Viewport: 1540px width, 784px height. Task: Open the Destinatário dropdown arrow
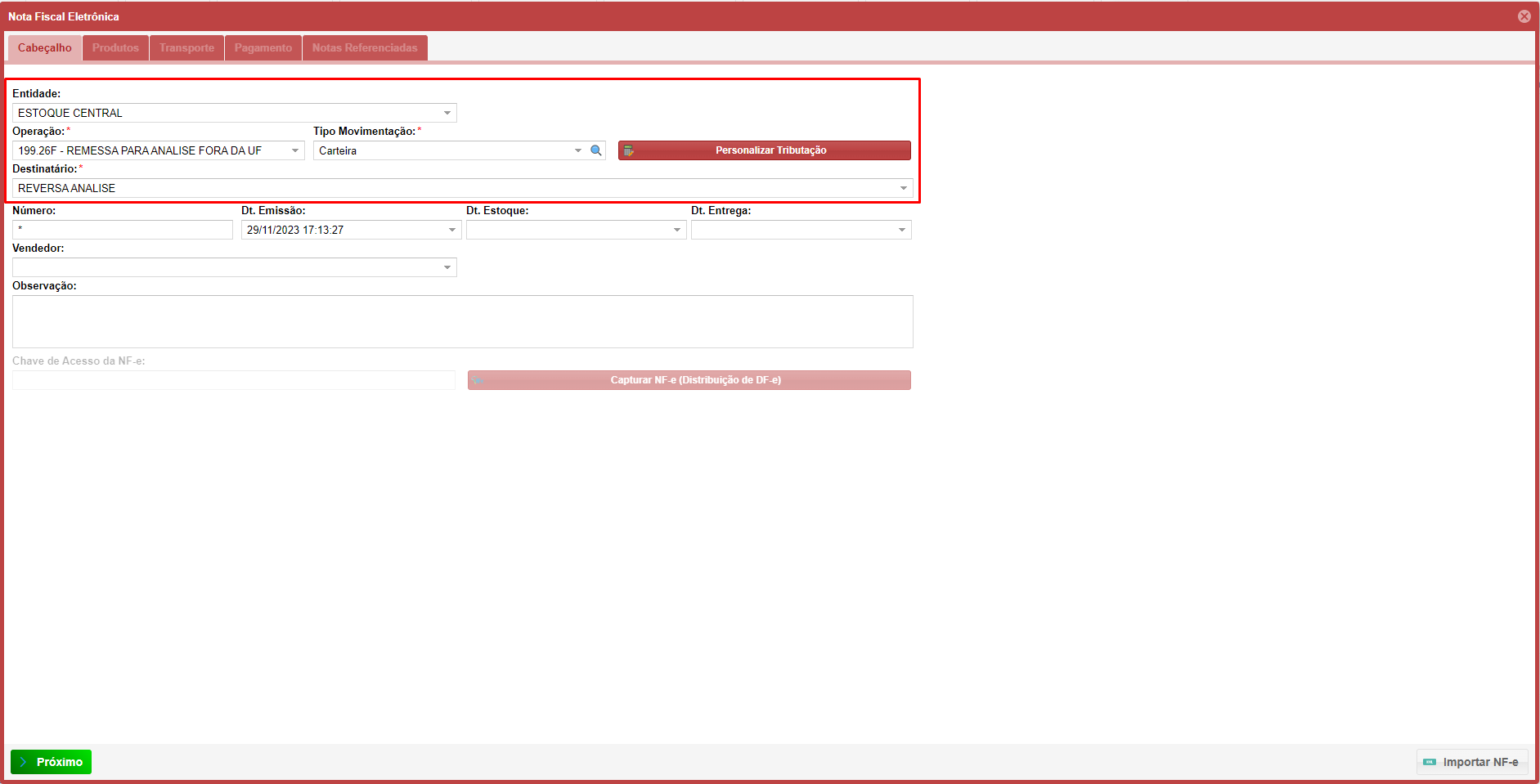point(904,188)
